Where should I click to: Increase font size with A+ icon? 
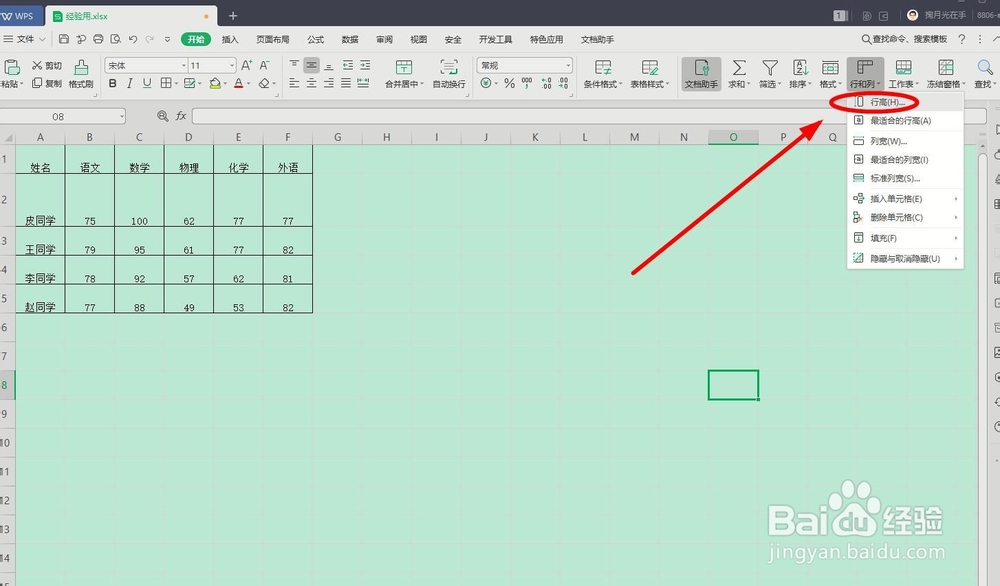246,65
